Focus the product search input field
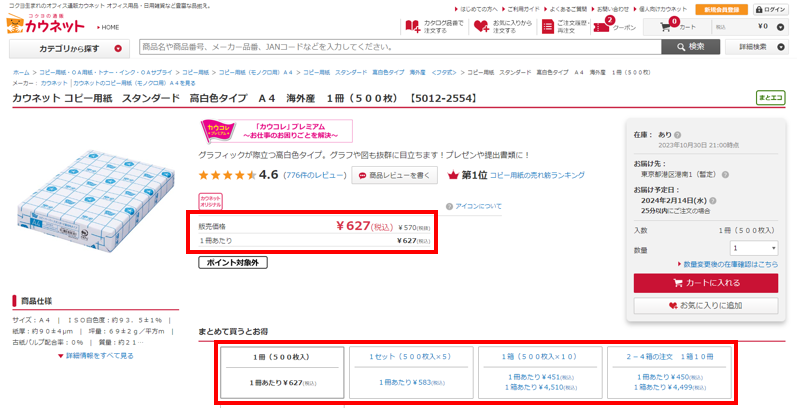Screen dimensions: 797x408 pos(400,47)
